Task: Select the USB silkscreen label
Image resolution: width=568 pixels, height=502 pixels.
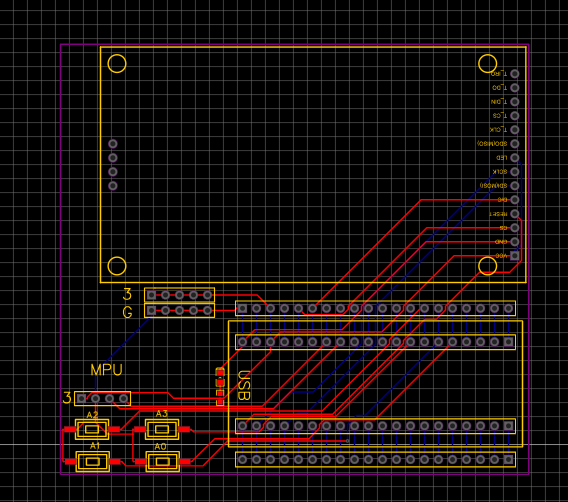Action: pyautogui.click(x=244, y=385)
